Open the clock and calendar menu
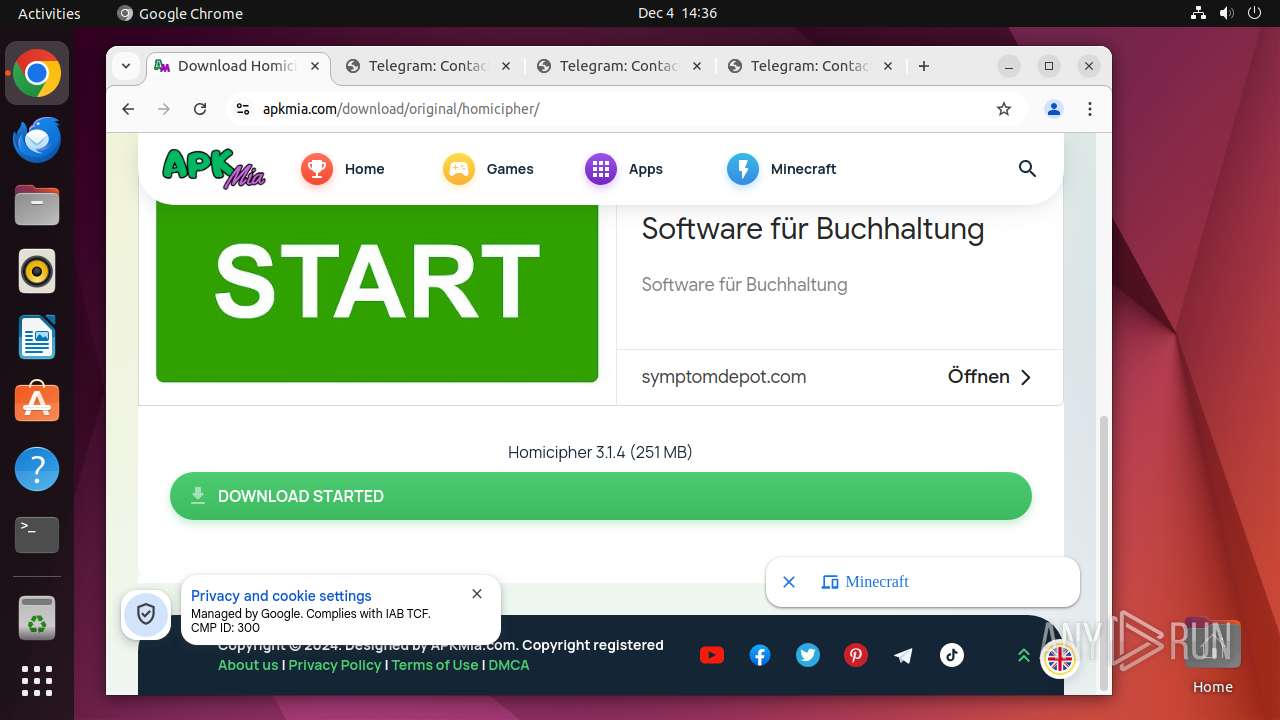 pyautogui.click(x=677, y=13)
